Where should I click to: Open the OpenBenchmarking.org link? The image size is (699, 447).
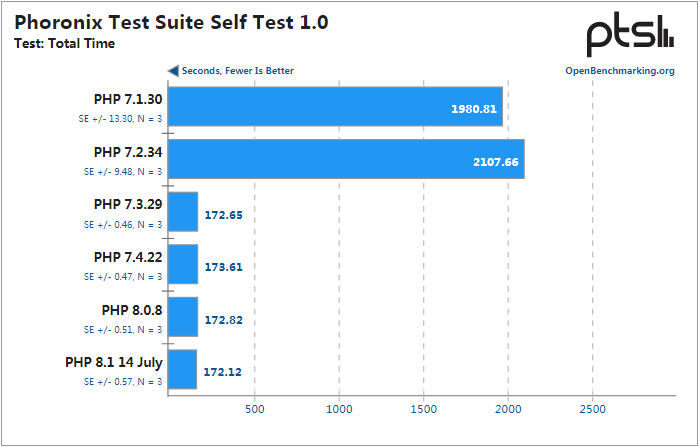[x=619, y=71]
